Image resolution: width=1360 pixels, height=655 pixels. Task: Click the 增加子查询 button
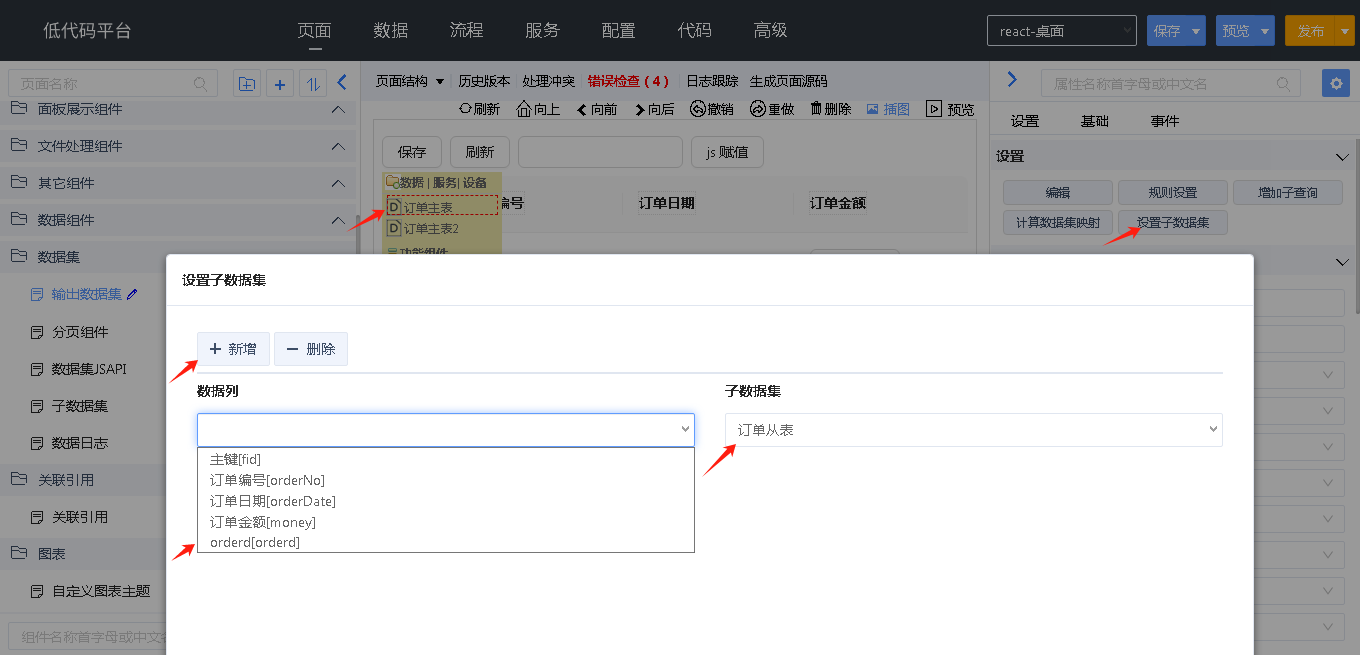tap(1289, 192)
